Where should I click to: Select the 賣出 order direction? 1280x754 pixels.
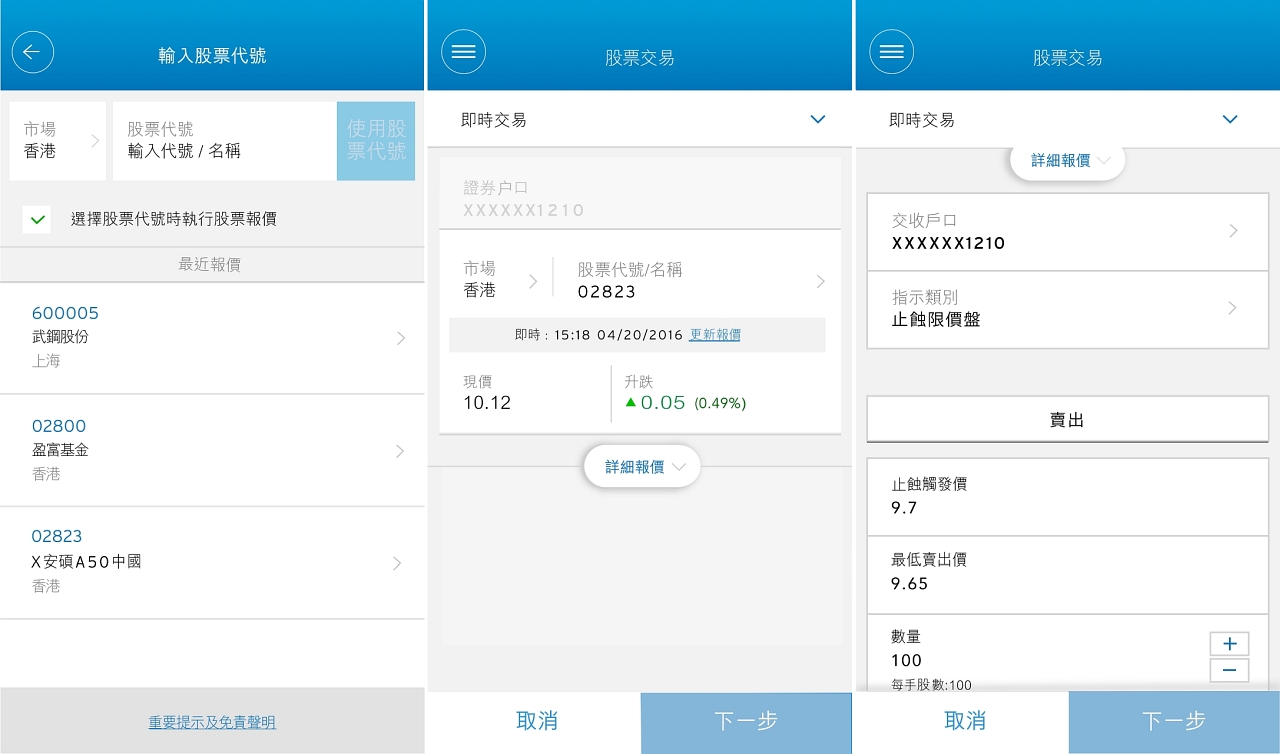[1067, 420]
